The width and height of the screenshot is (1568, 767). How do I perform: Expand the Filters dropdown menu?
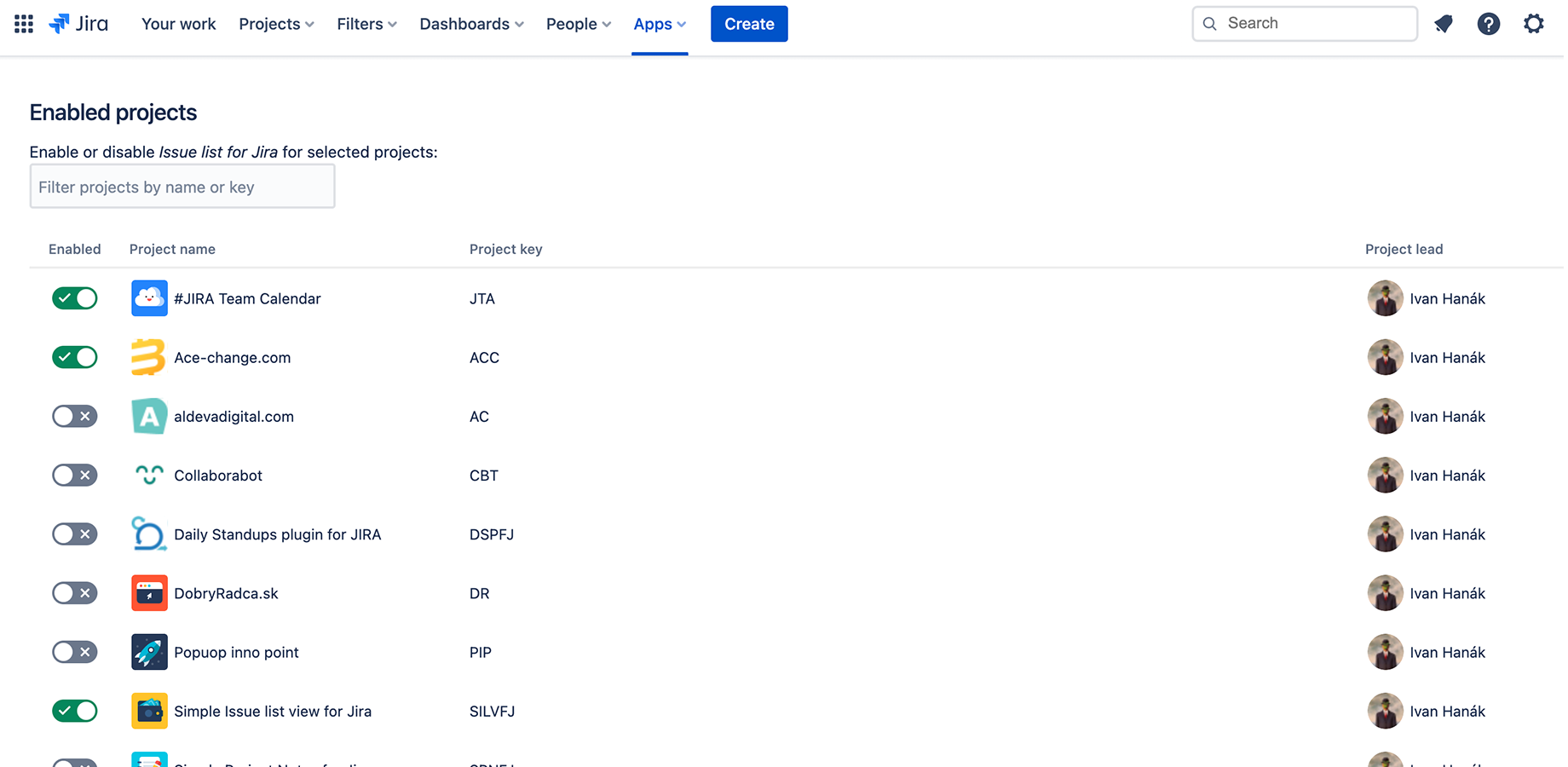click(x=366, y=24)
